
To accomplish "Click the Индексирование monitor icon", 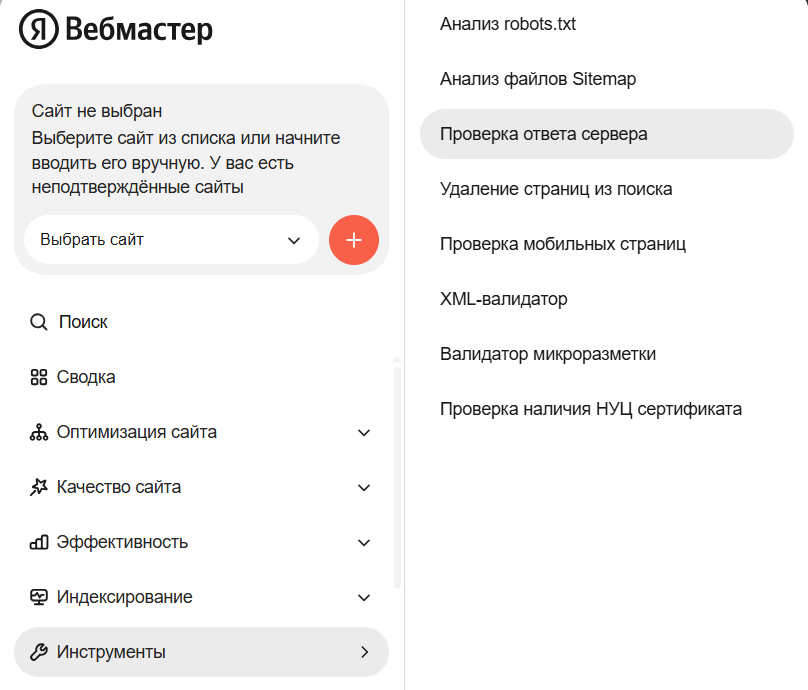I will pyautogui.click(x=39, y=597).
